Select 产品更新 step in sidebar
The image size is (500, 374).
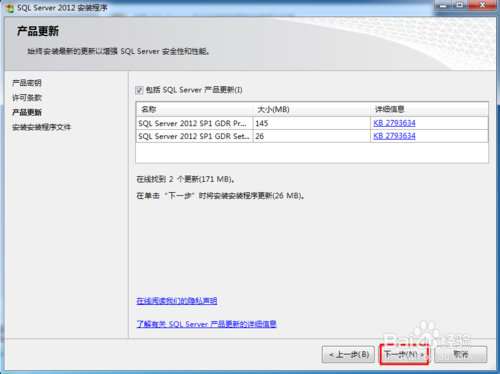27,112
